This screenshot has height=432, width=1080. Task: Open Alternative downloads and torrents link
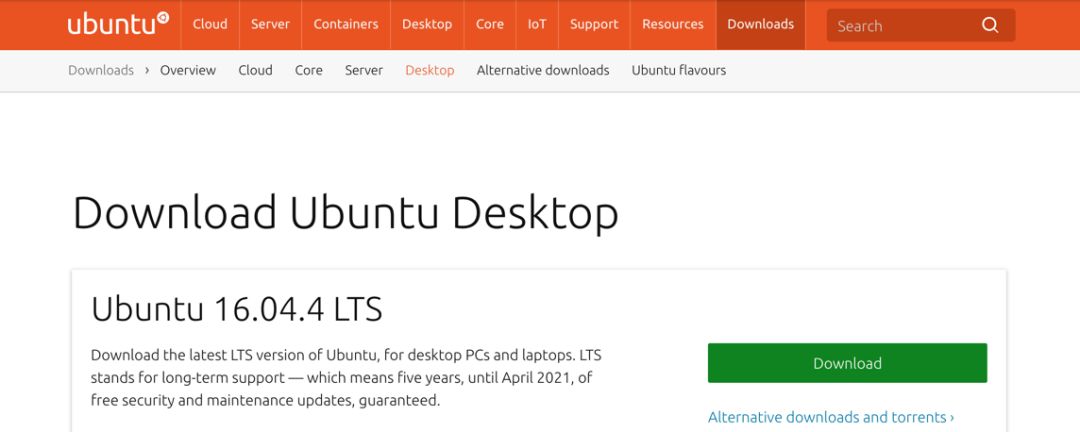[x=831, y=418]
